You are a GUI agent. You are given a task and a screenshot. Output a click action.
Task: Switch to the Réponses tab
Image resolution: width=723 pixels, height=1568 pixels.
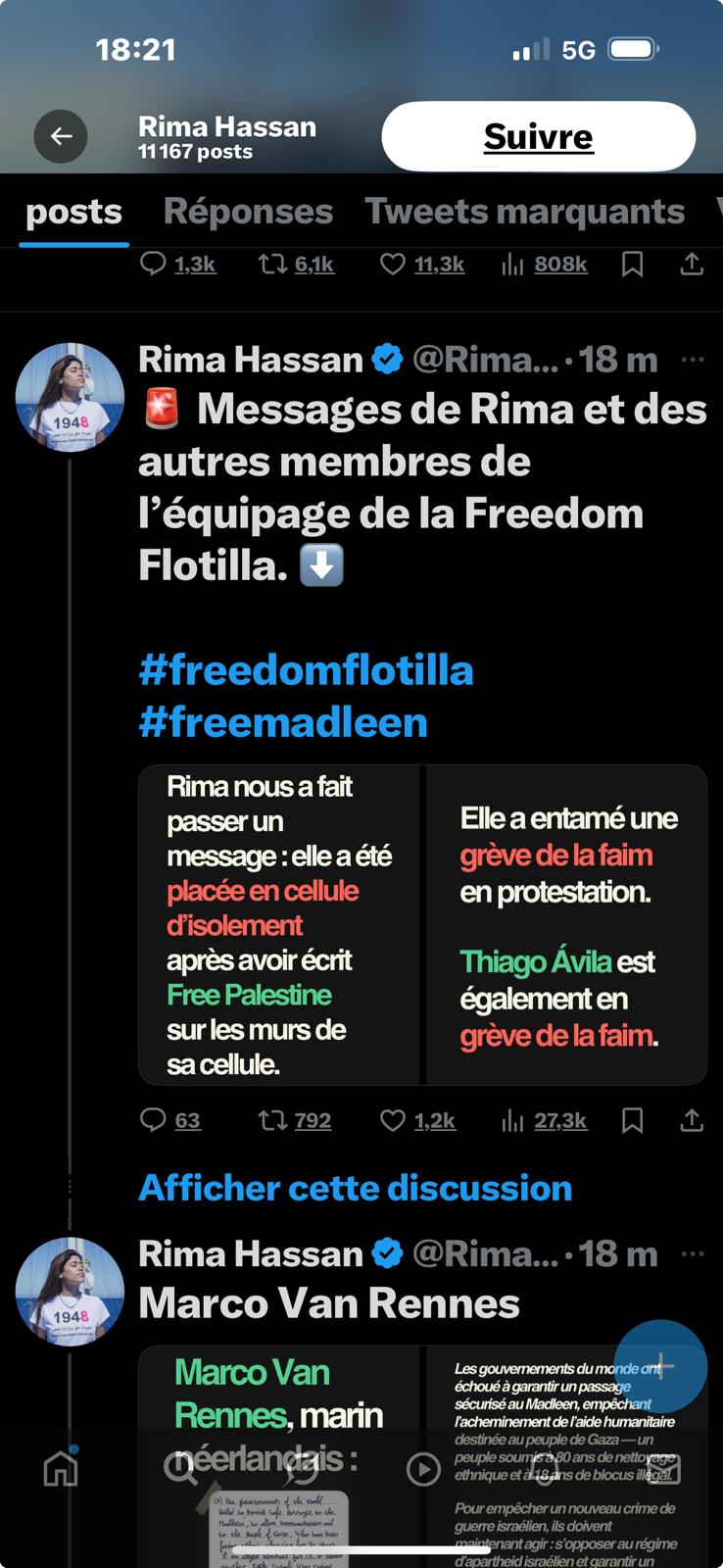(248, 212)
